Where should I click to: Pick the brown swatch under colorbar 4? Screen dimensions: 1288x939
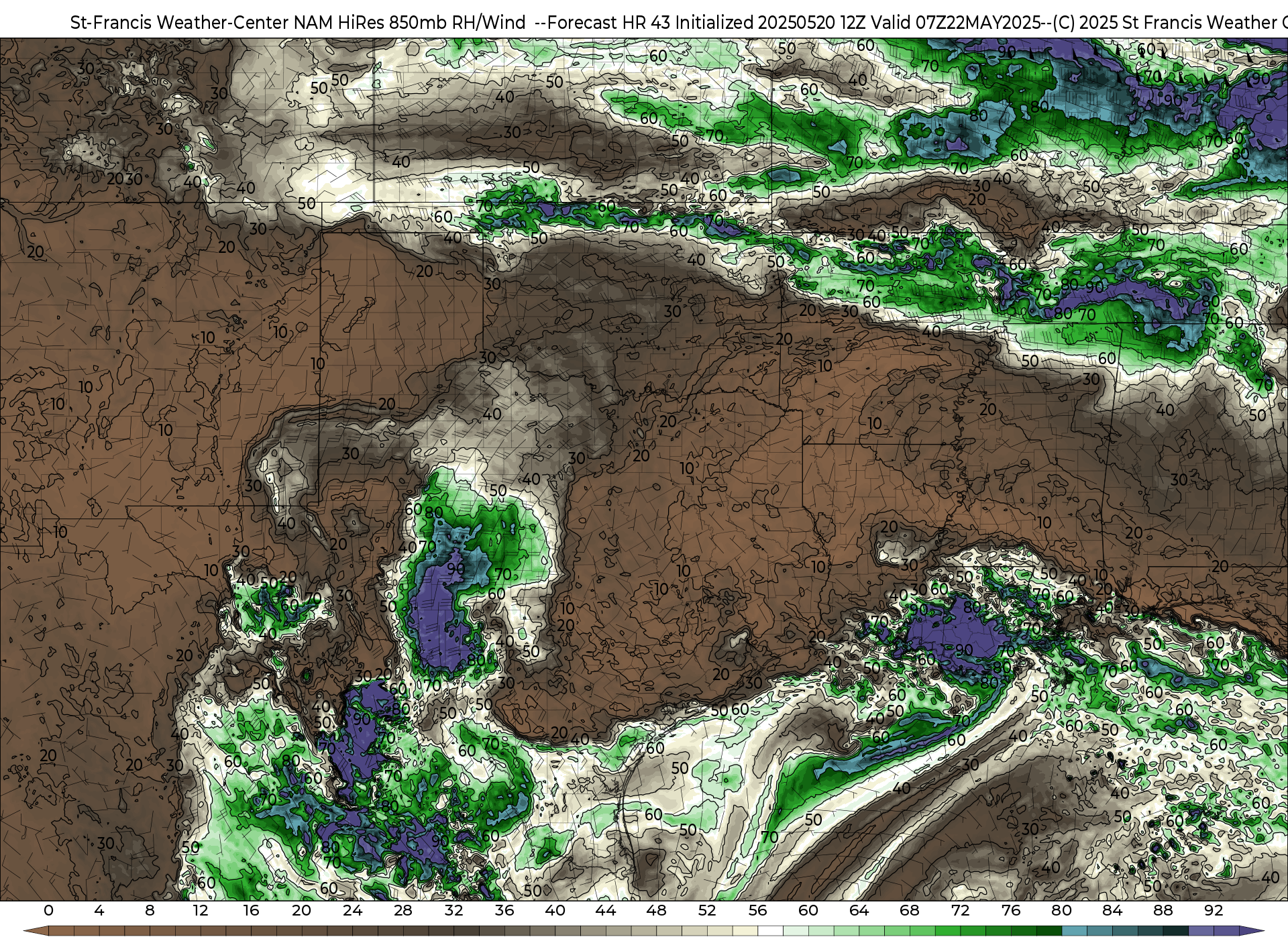(x=111, y=931)
